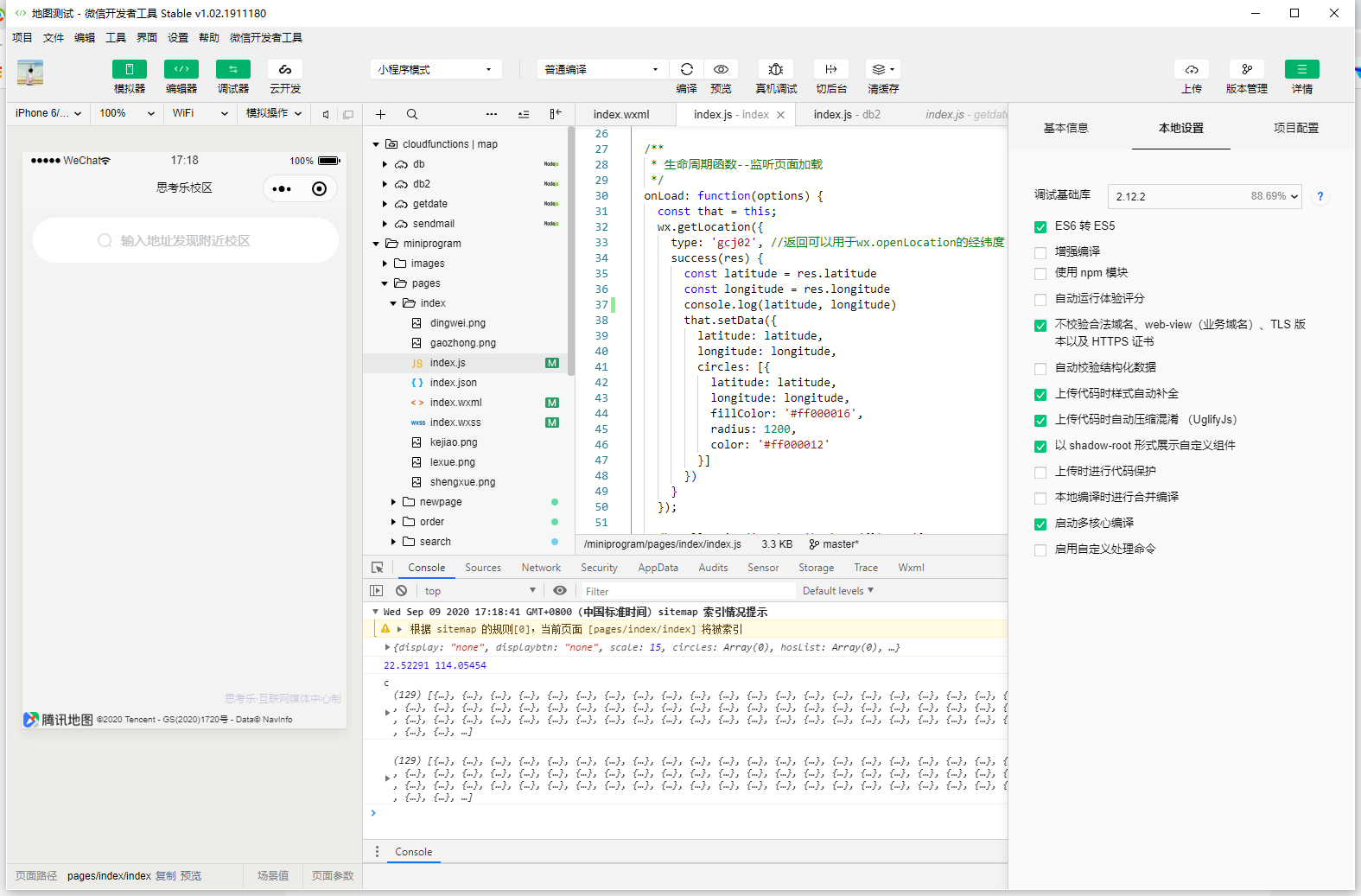Enable 使用 npm 模块 checkbox

click(x=1040, y=273)
